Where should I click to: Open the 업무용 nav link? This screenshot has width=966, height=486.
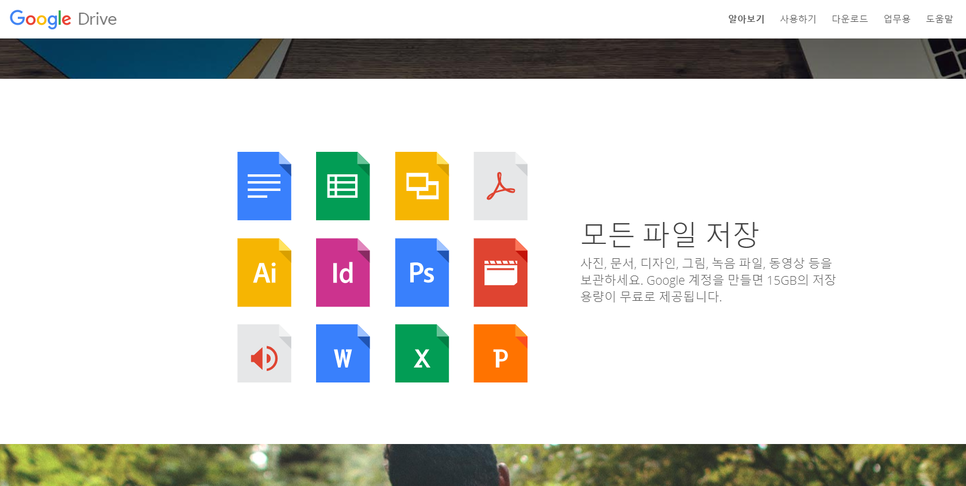tap(896, 19)
